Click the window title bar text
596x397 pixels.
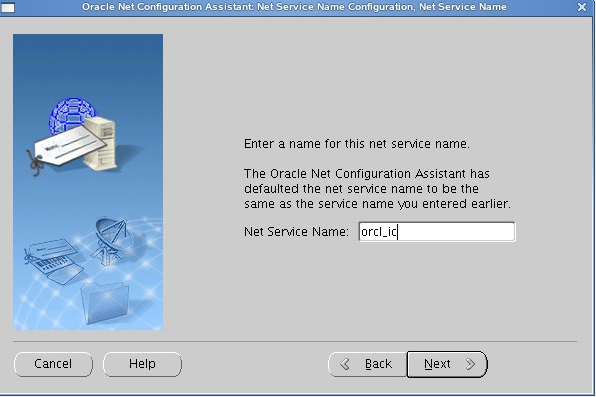point(294,7)
